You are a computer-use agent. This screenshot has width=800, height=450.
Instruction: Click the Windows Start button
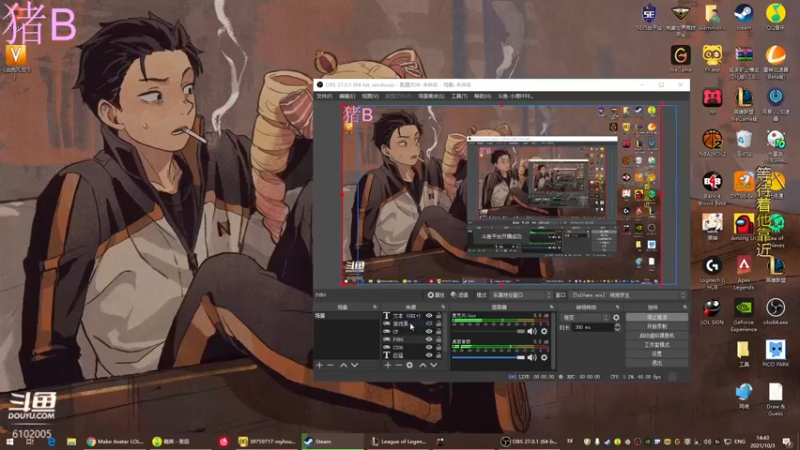(x=10, y=442)
